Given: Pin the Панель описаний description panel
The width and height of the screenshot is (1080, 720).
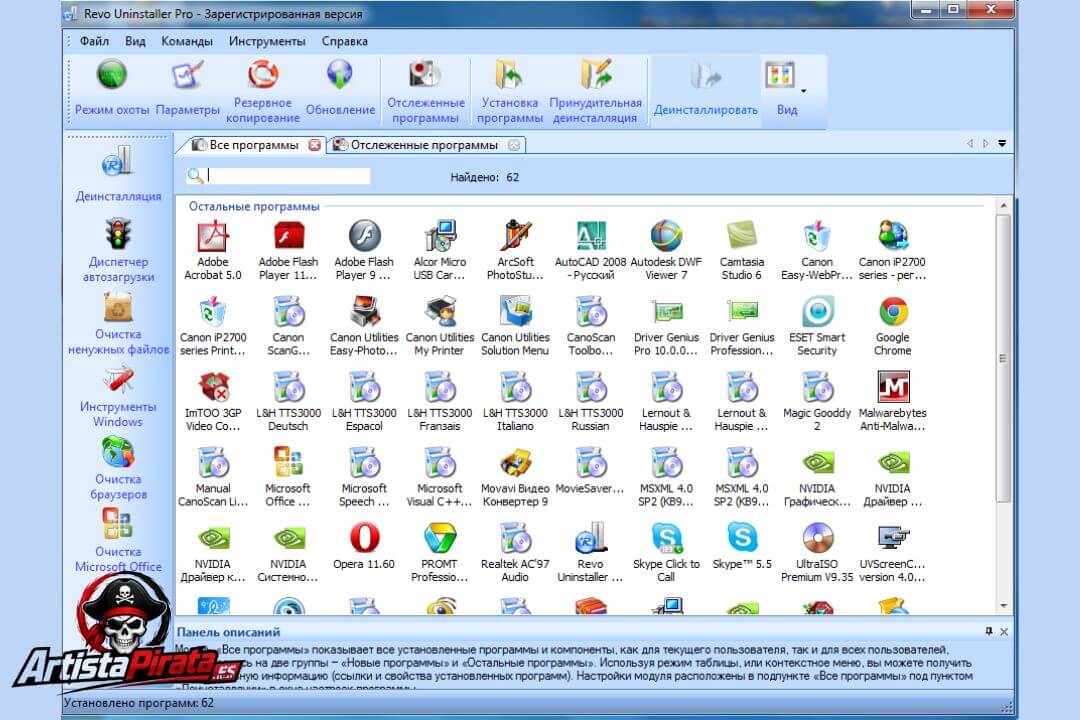Looking at the screenshot, I should pyautogui.click(x=989, y=631).
